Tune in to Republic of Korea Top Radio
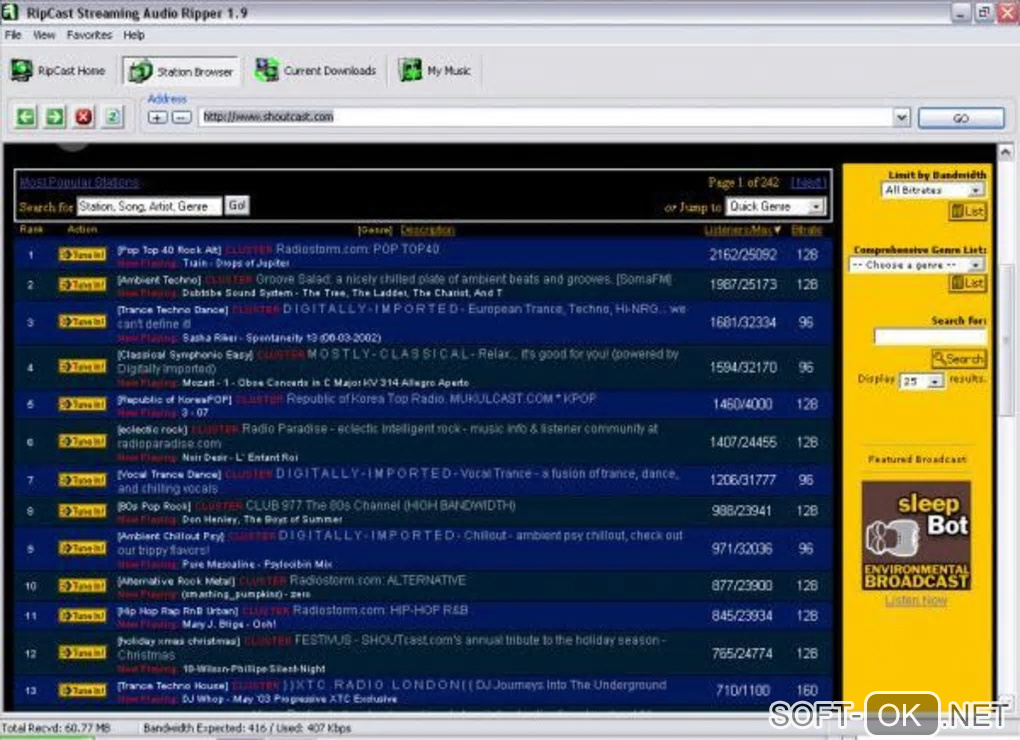The height and width of the screenshot is (740, 1020). [x=82, y=404]
